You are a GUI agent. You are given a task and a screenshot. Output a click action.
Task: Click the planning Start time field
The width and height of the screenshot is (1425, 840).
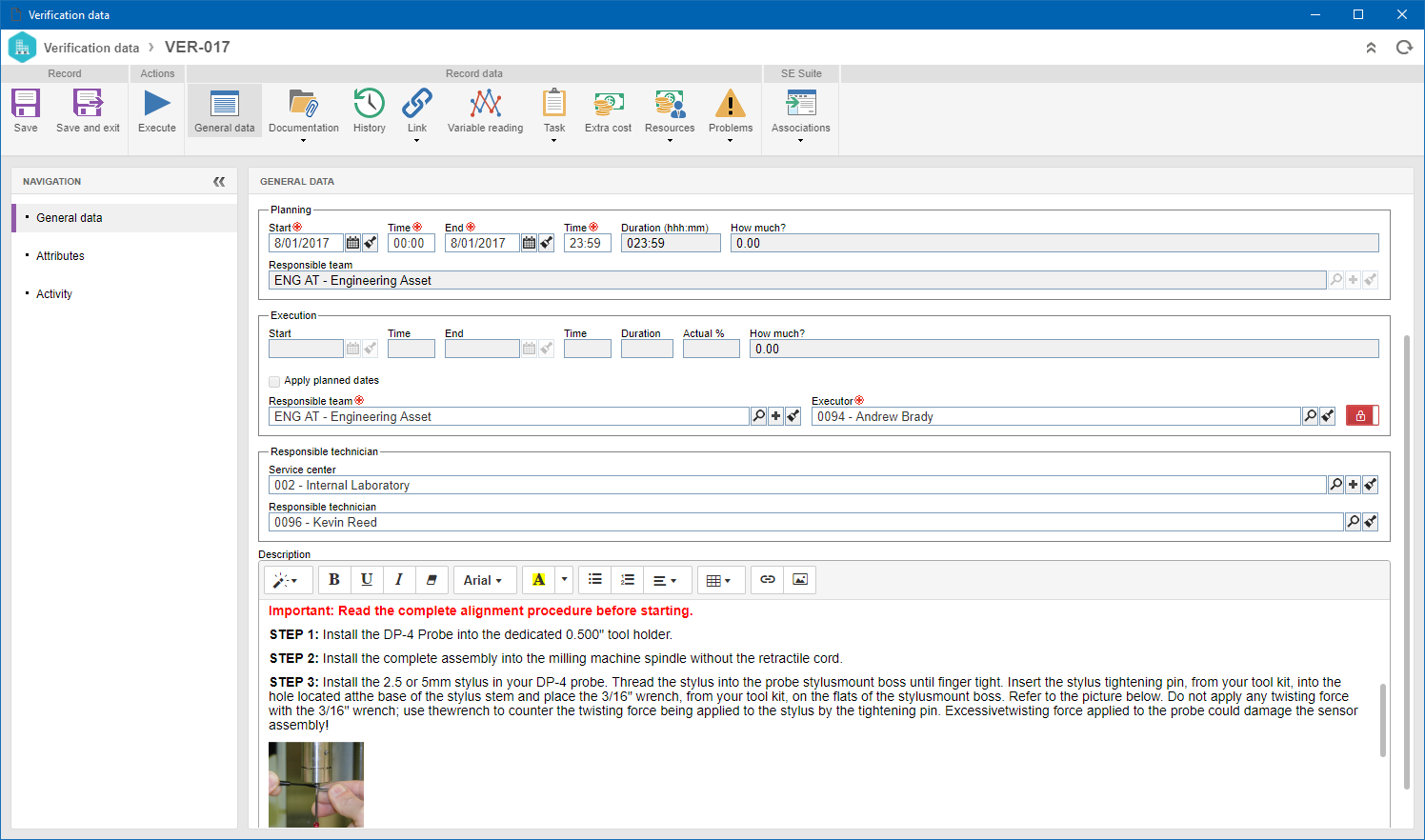(411, 243)
